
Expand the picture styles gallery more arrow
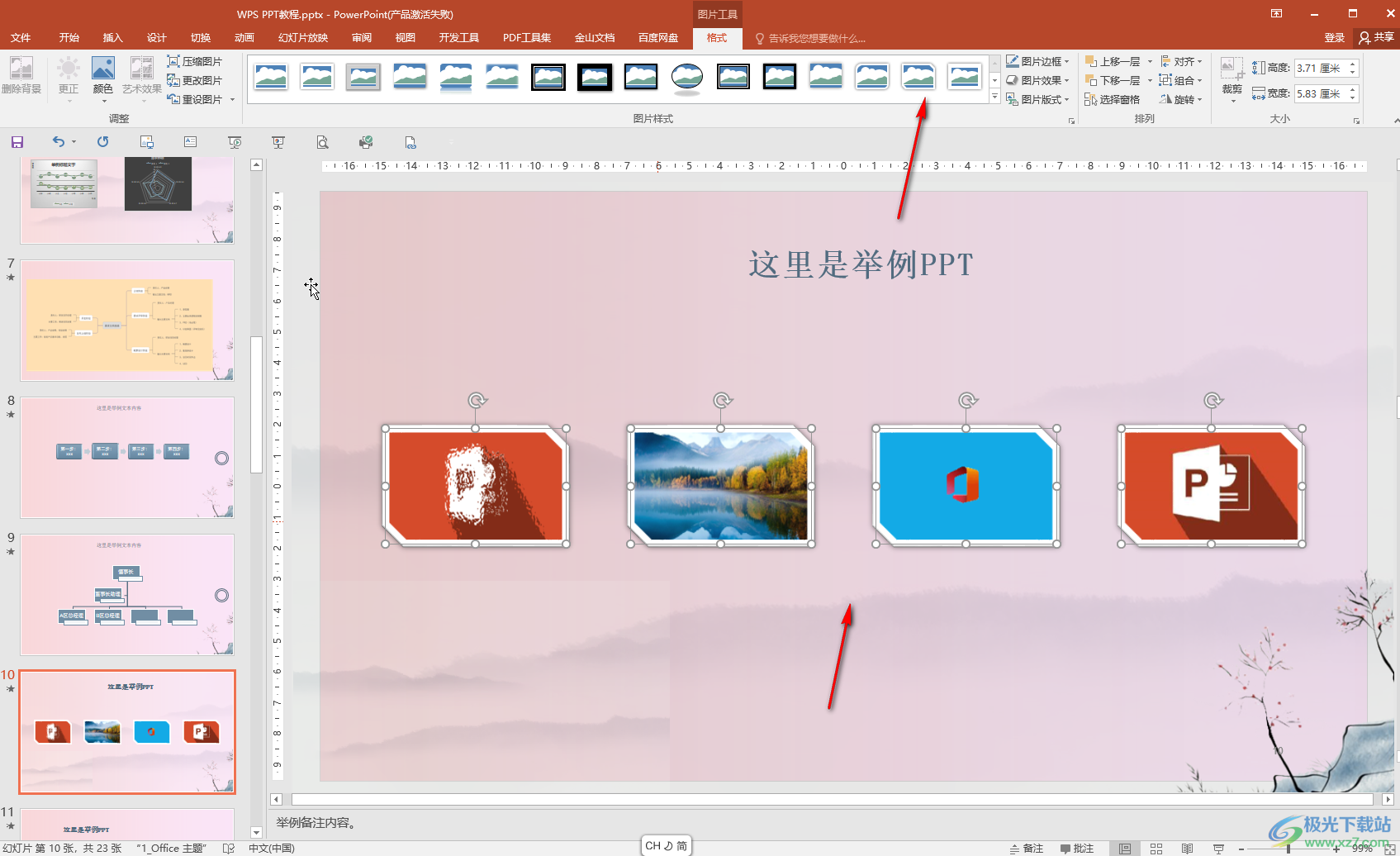(994, 97)
